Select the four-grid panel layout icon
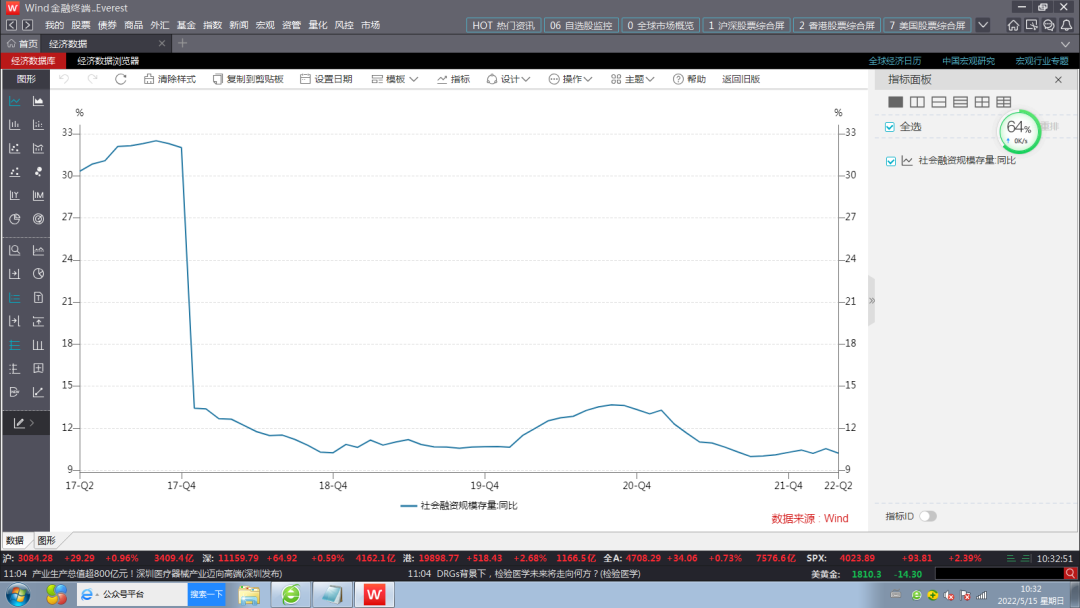Screen dimensions: 1080x608 point(982,102)
